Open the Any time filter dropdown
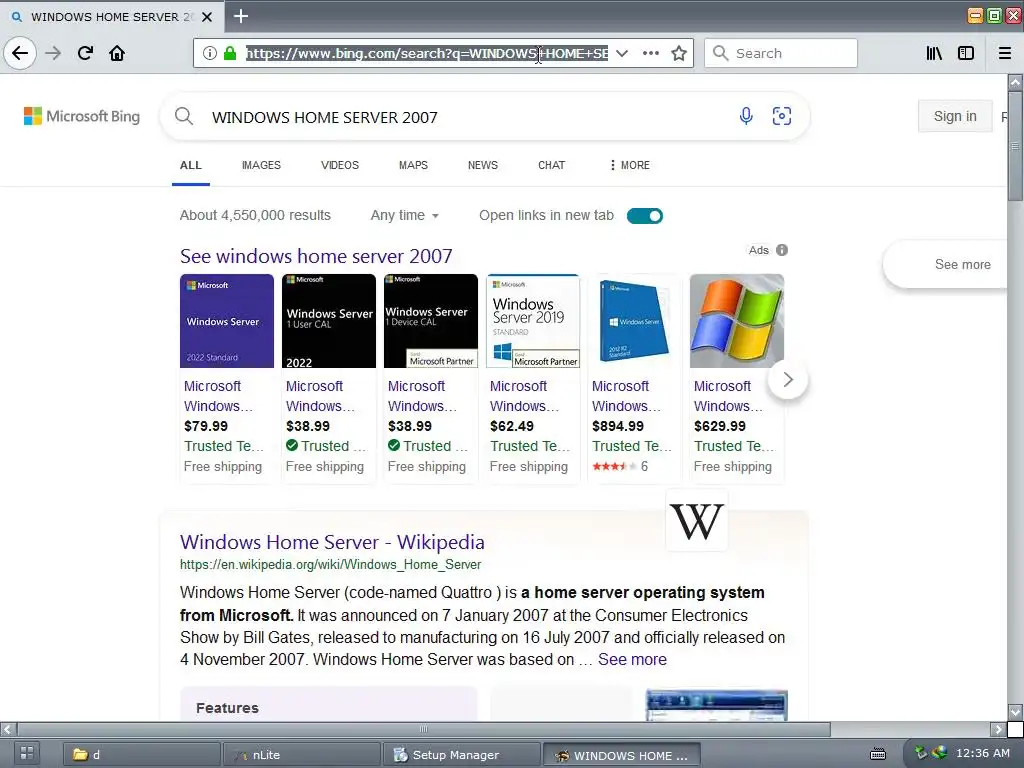1024x768 pixels. pos(405,216)
